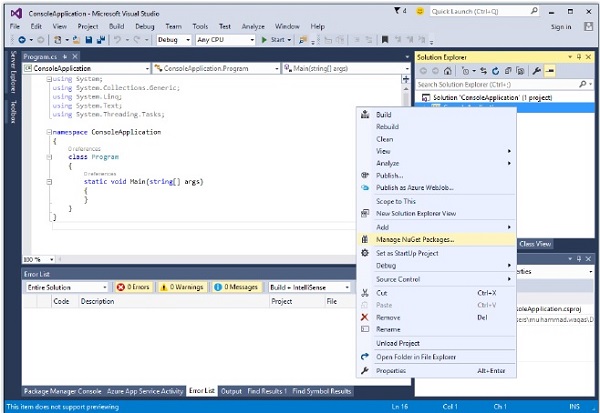
Task: Switch to the Find Symbol Results tab
Action: click(x=321, y=391)
